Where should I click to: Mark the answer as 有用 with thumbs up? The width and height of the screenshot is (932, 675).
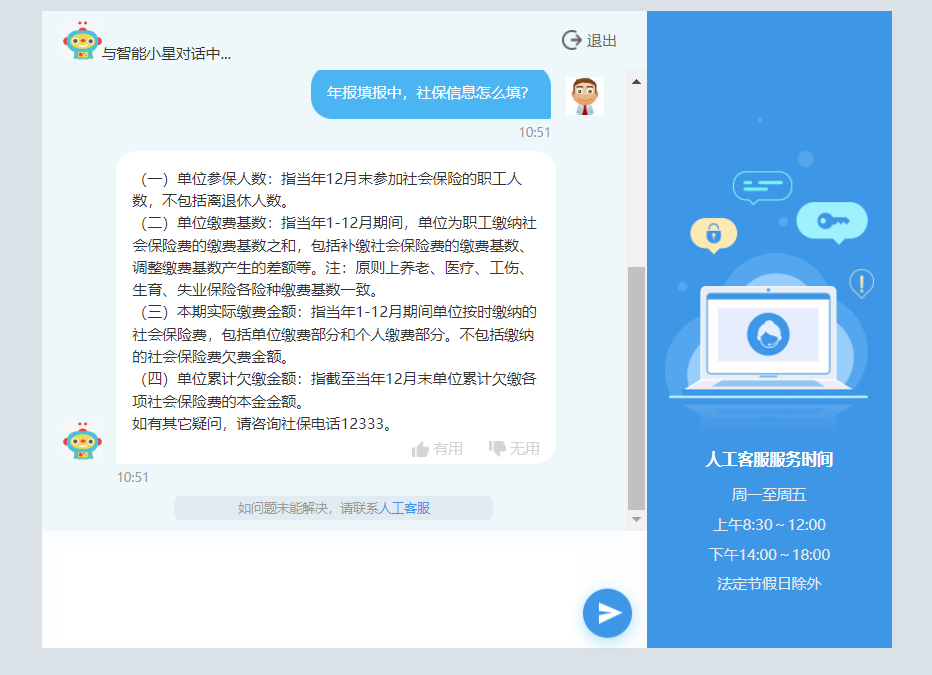pos(437,449)
